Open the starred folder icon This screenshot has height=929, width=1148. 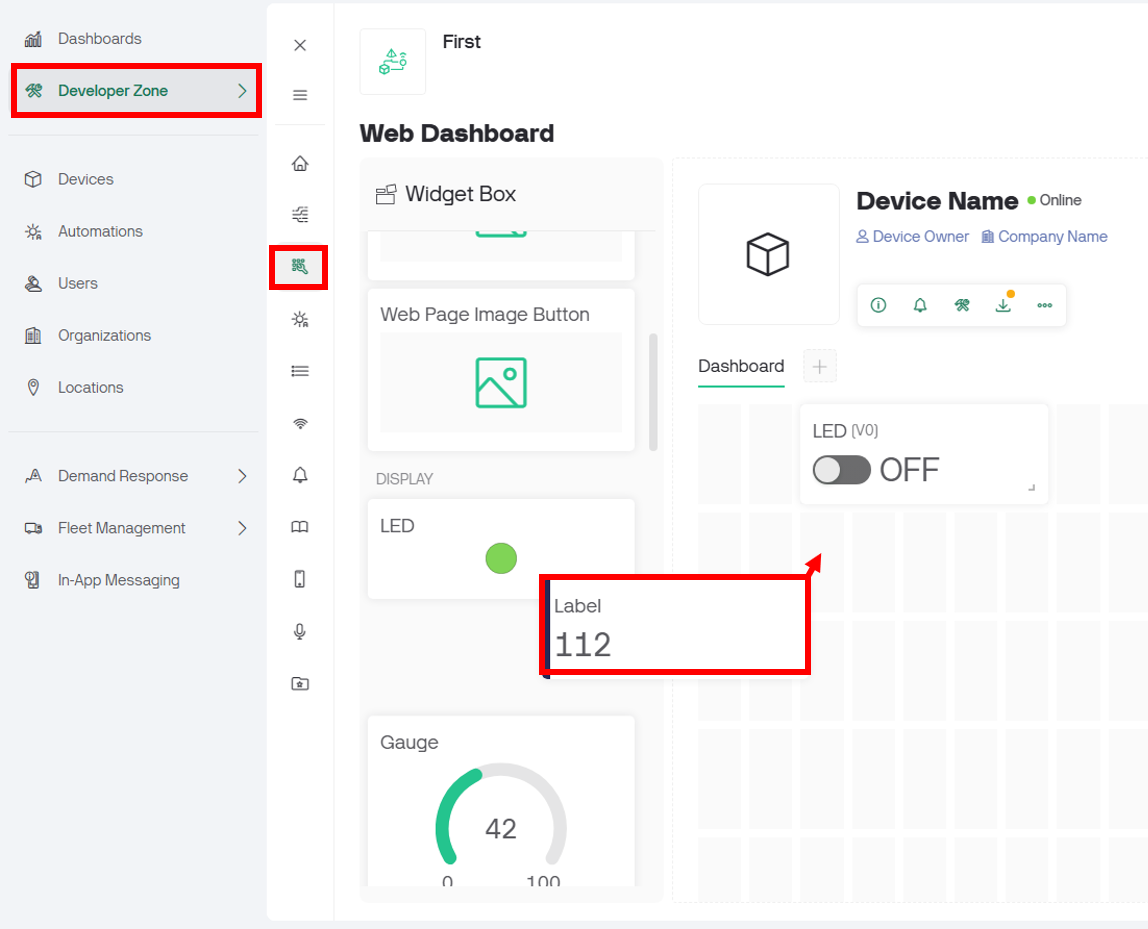coord(299,684)
